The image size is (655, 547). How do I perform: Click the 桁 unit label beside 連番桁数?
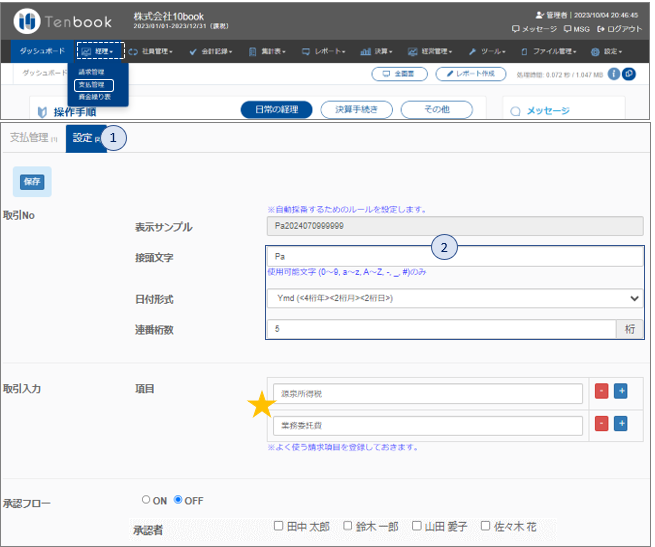[x=630, y=329]
